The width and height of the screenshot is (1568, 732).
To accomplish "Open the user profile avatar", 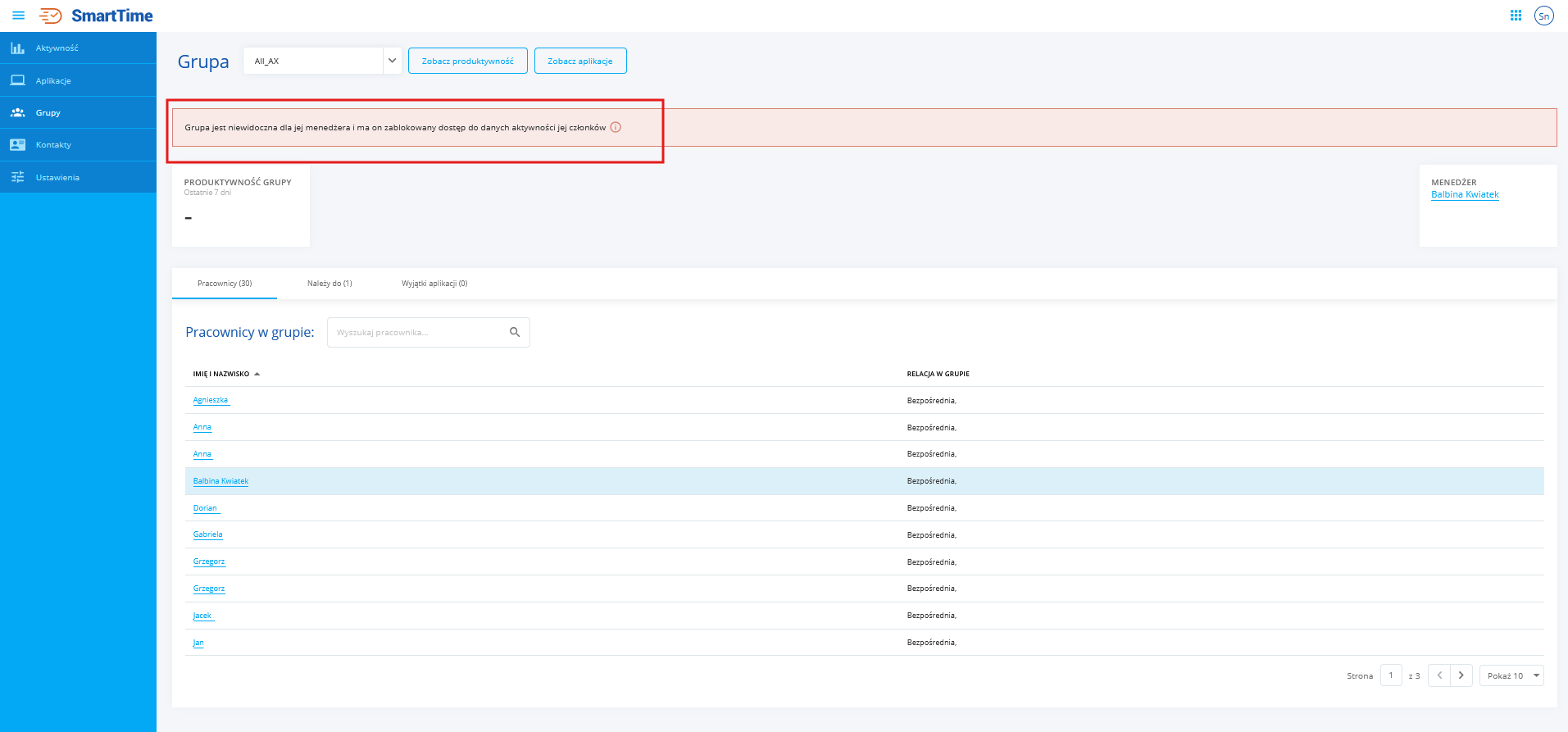I will coord(1543,16).
